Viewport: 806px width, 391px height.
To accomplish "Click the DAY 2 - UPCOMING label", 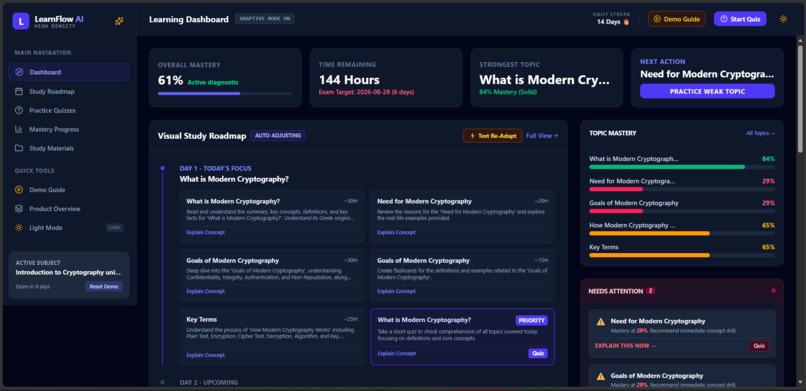I will (209, 382).
